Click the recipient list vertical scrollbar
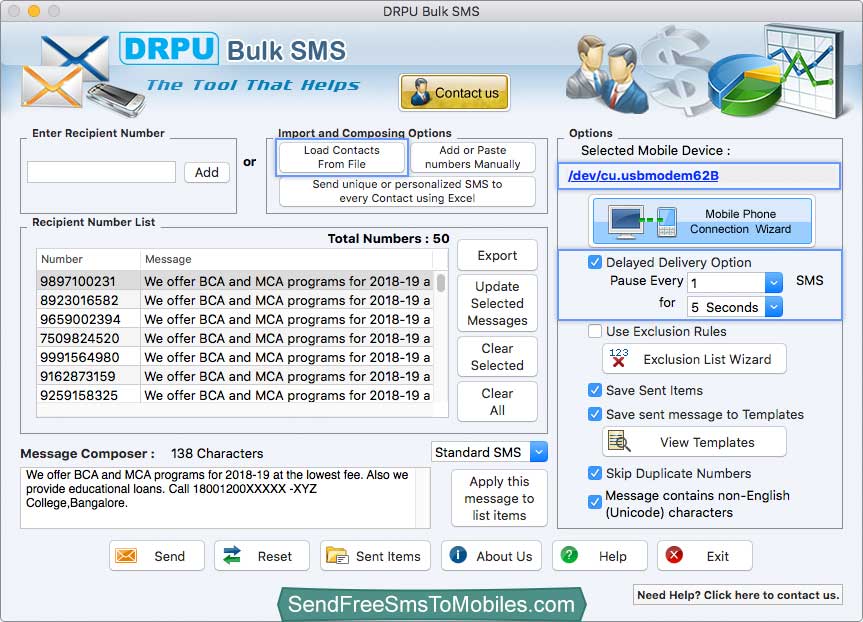The height and width of the screenshot is (622, 863). [x=441, y=283]
